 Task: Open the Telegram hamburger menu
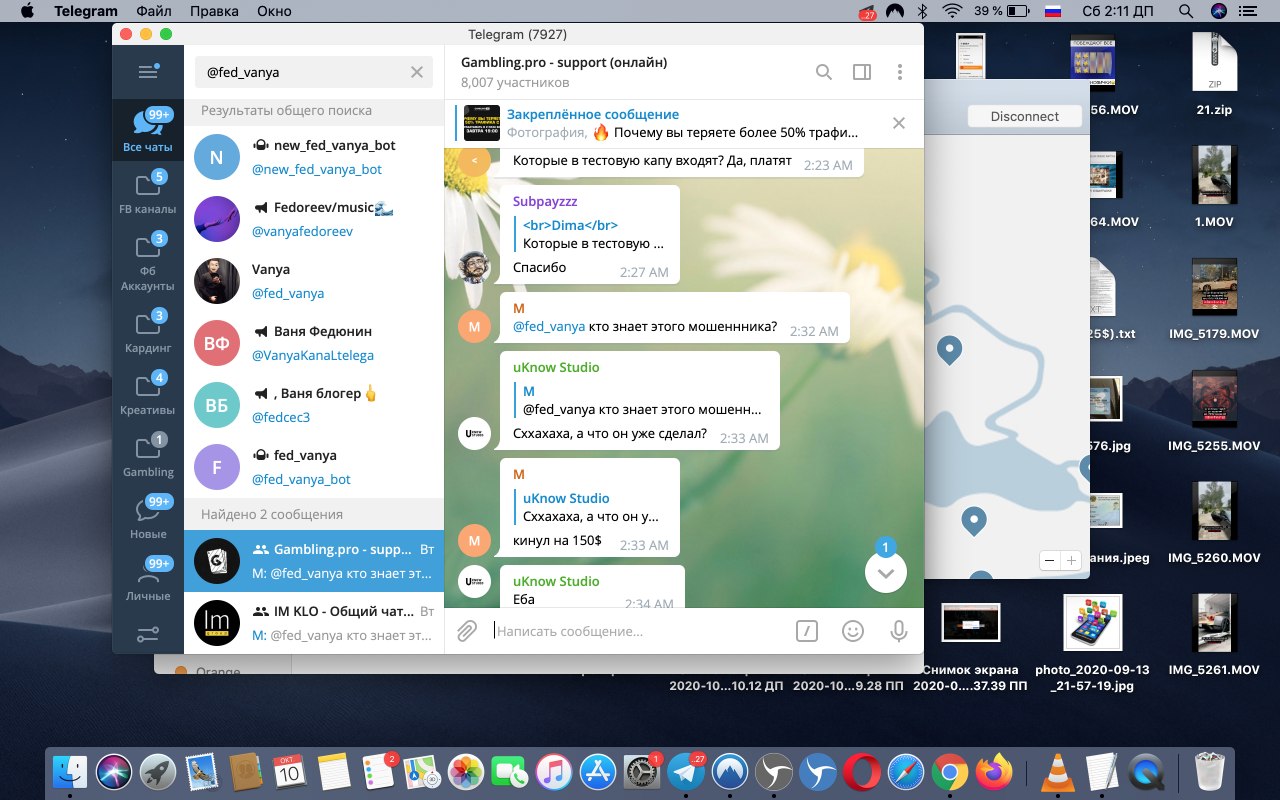[148, 71]
